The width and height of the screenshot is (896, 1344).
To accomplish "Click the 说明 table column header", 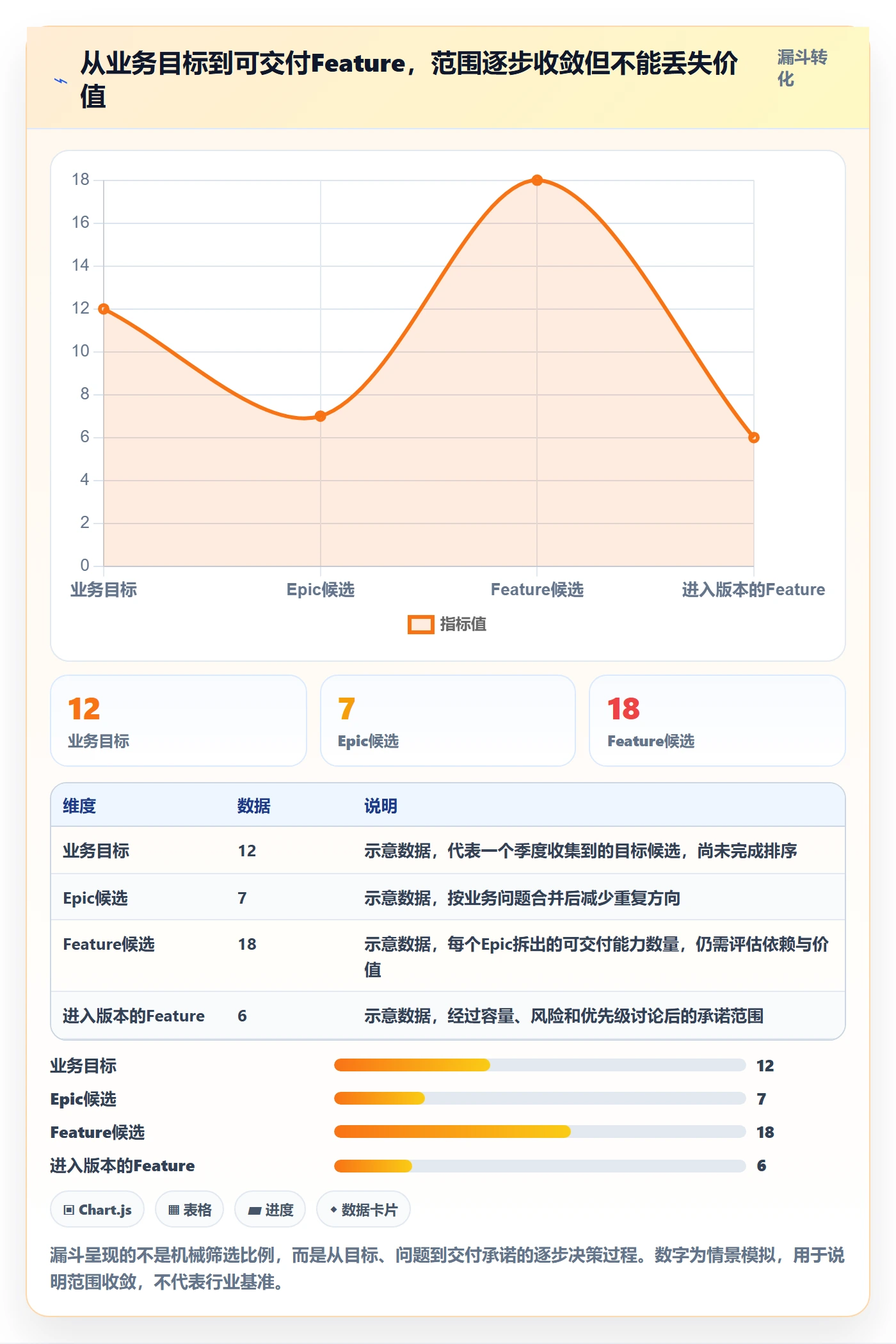I will (381, 806).
